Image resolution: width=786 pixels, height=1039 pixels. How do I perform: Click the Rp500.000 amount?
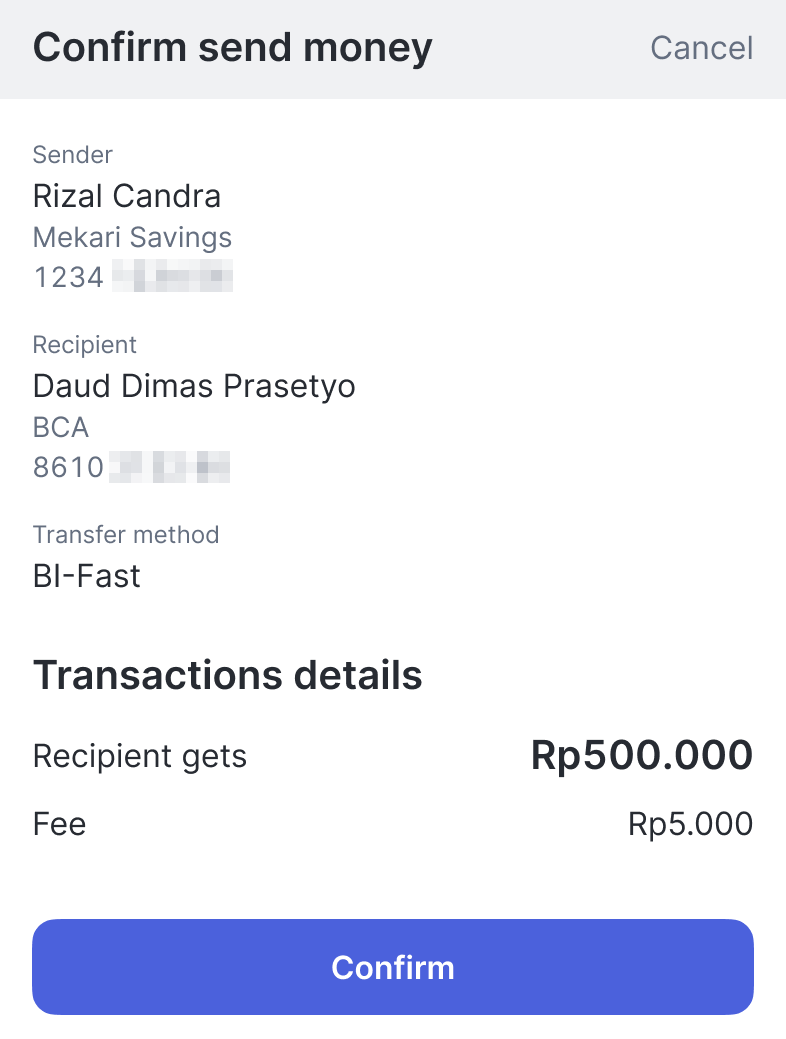click(x=641, y=755)
